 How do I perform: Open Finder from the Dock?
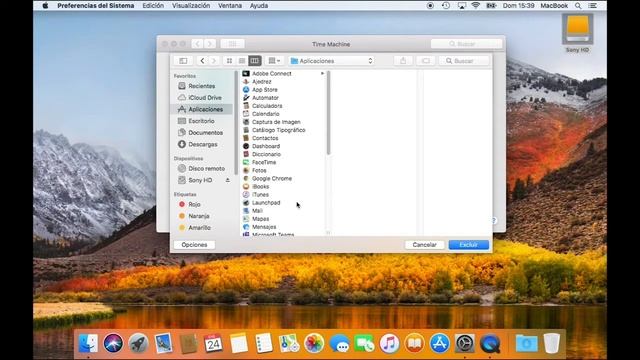[x=88, y=343]
